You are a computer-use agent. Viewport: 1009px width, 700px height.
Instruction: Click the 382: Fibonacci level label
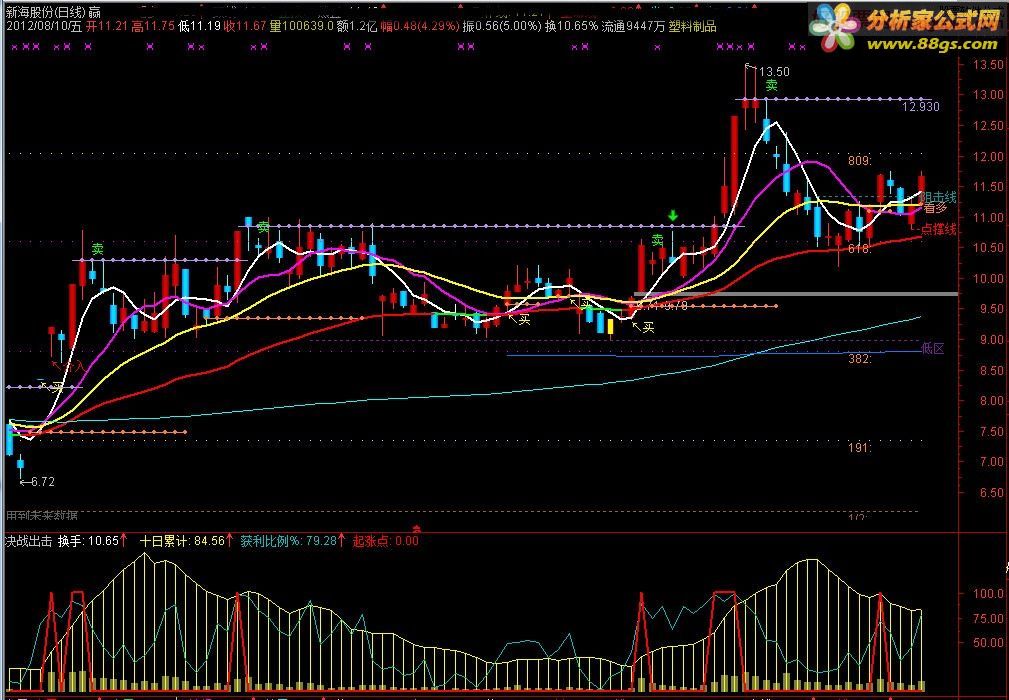(x=860, y=359)
